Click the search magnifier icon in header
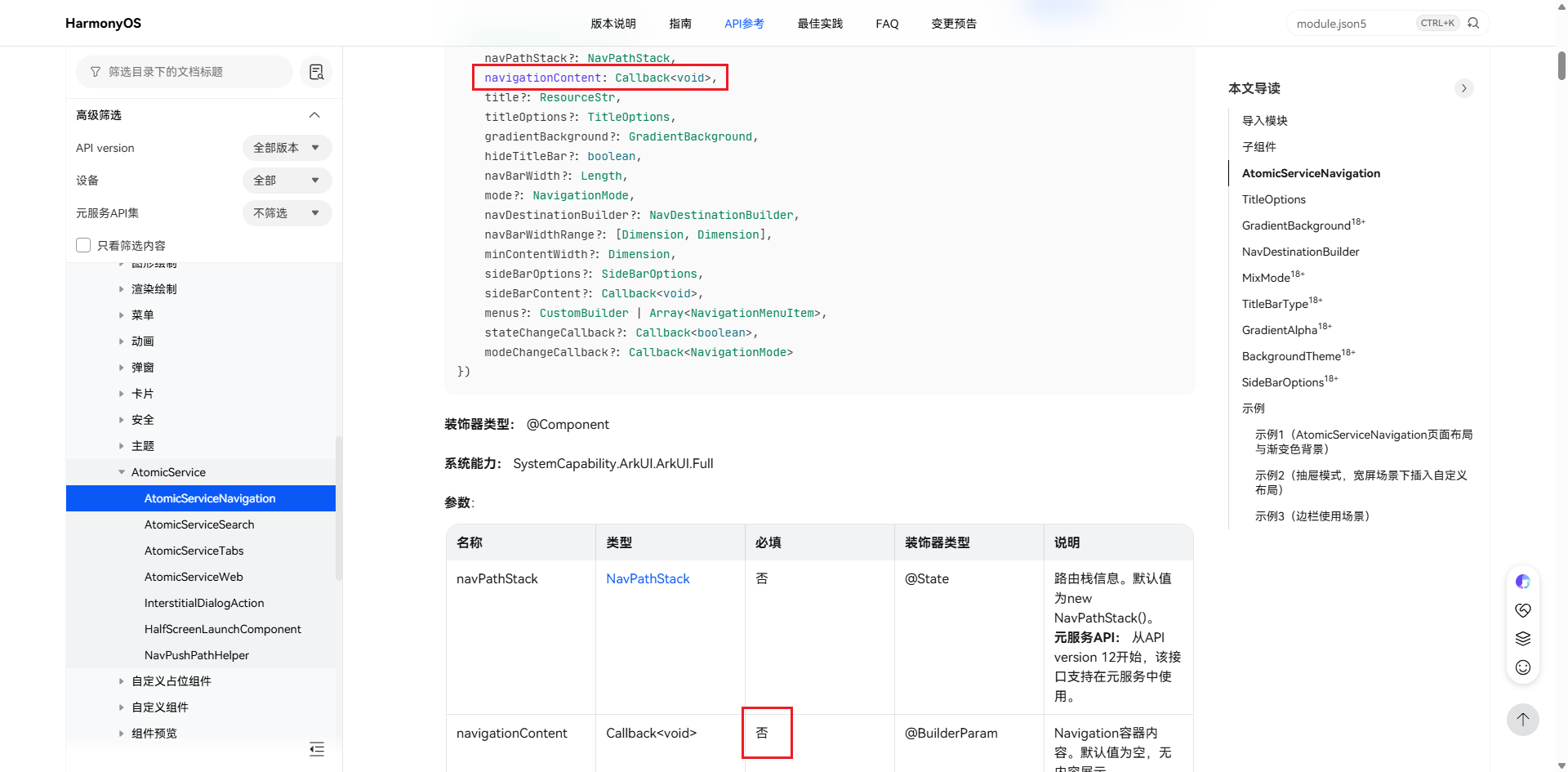The width and height of the screenshot is (1568, 772). tap(1473, 23)
